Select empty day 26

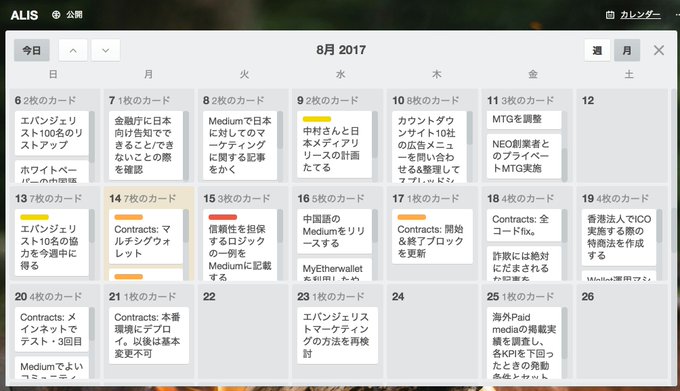(x=622, y=332)
